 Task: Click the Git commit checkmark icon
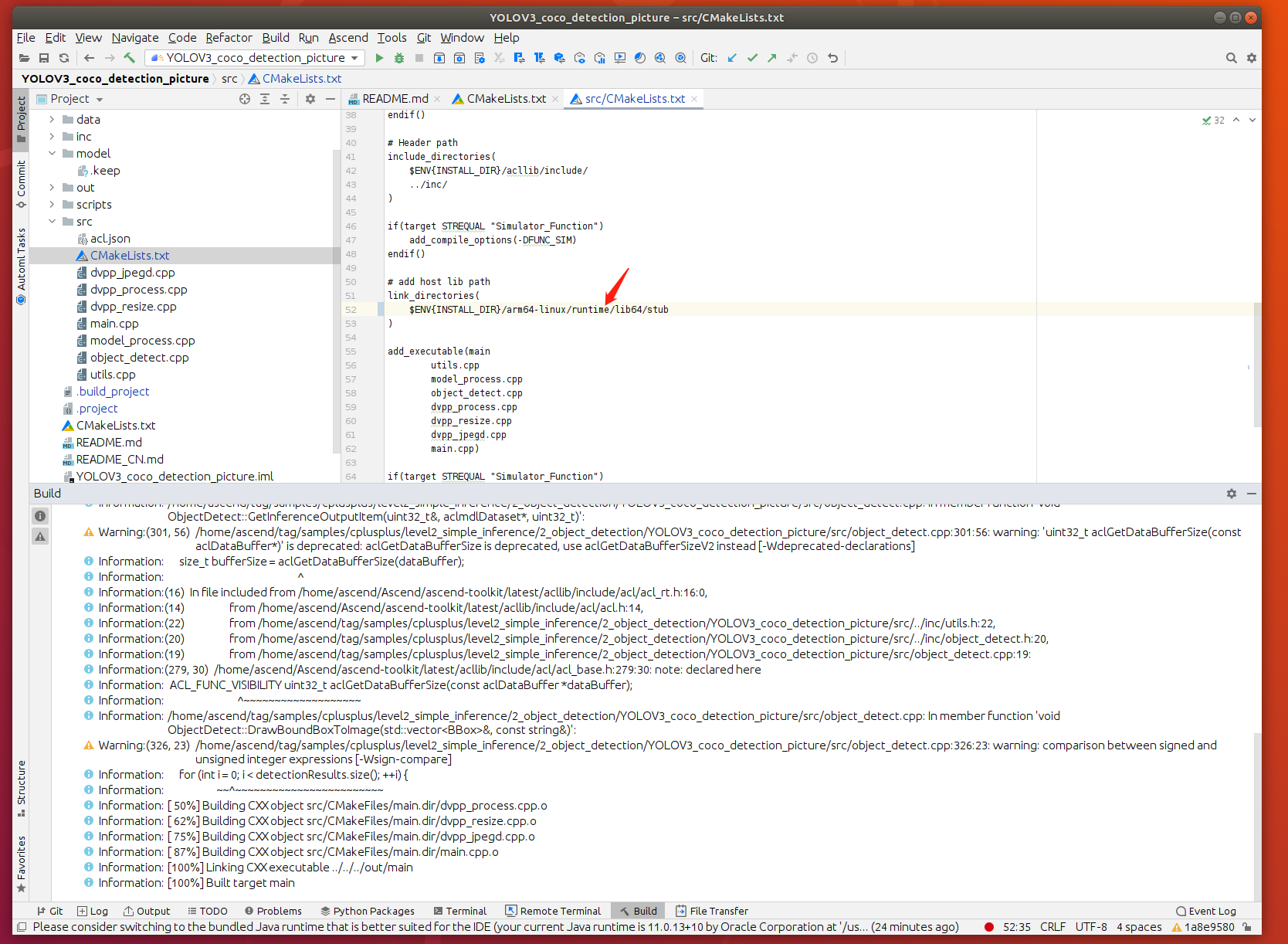pos(752,58)
